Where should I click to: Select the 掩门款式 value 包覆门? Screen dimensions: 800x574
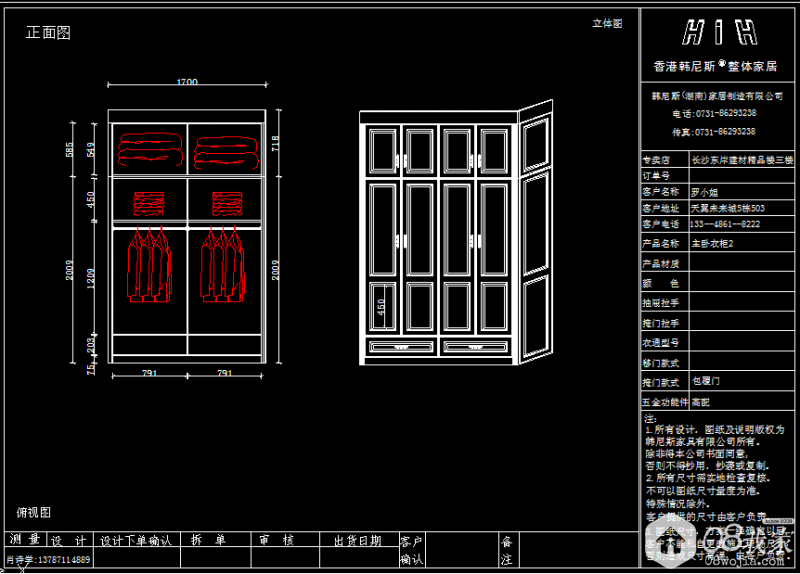pos(706,382)
